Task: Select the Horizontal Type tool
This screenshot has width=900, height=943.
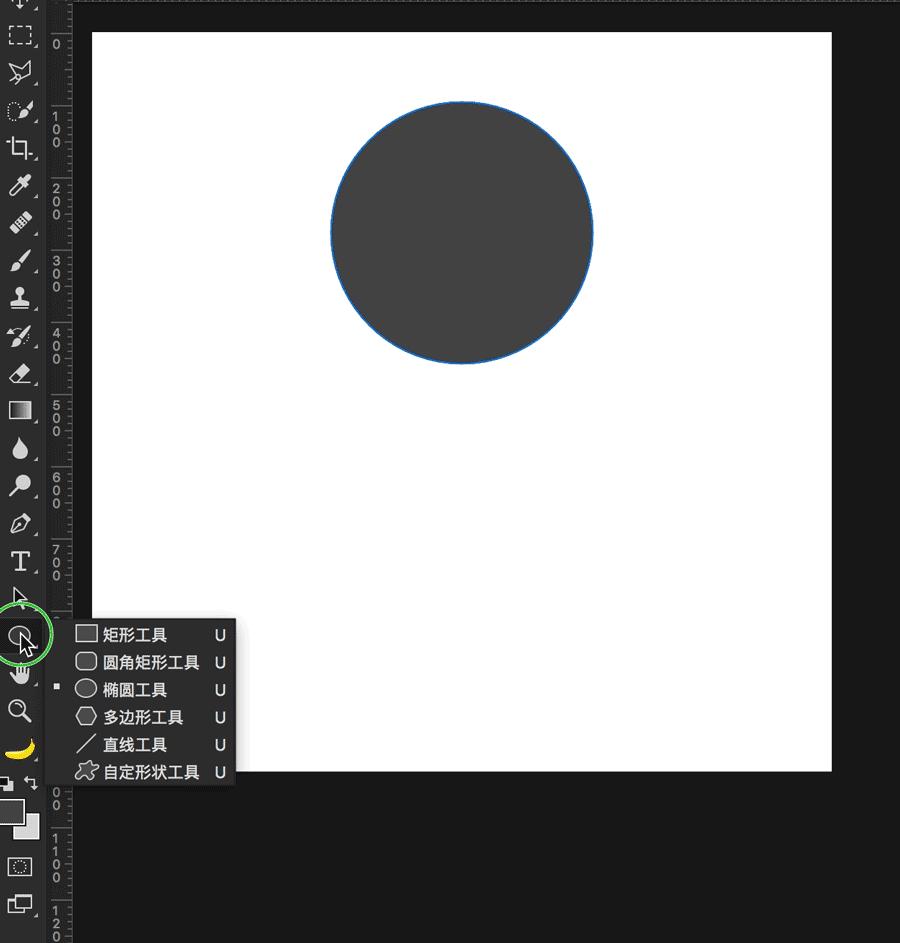Action: point(20,561)
